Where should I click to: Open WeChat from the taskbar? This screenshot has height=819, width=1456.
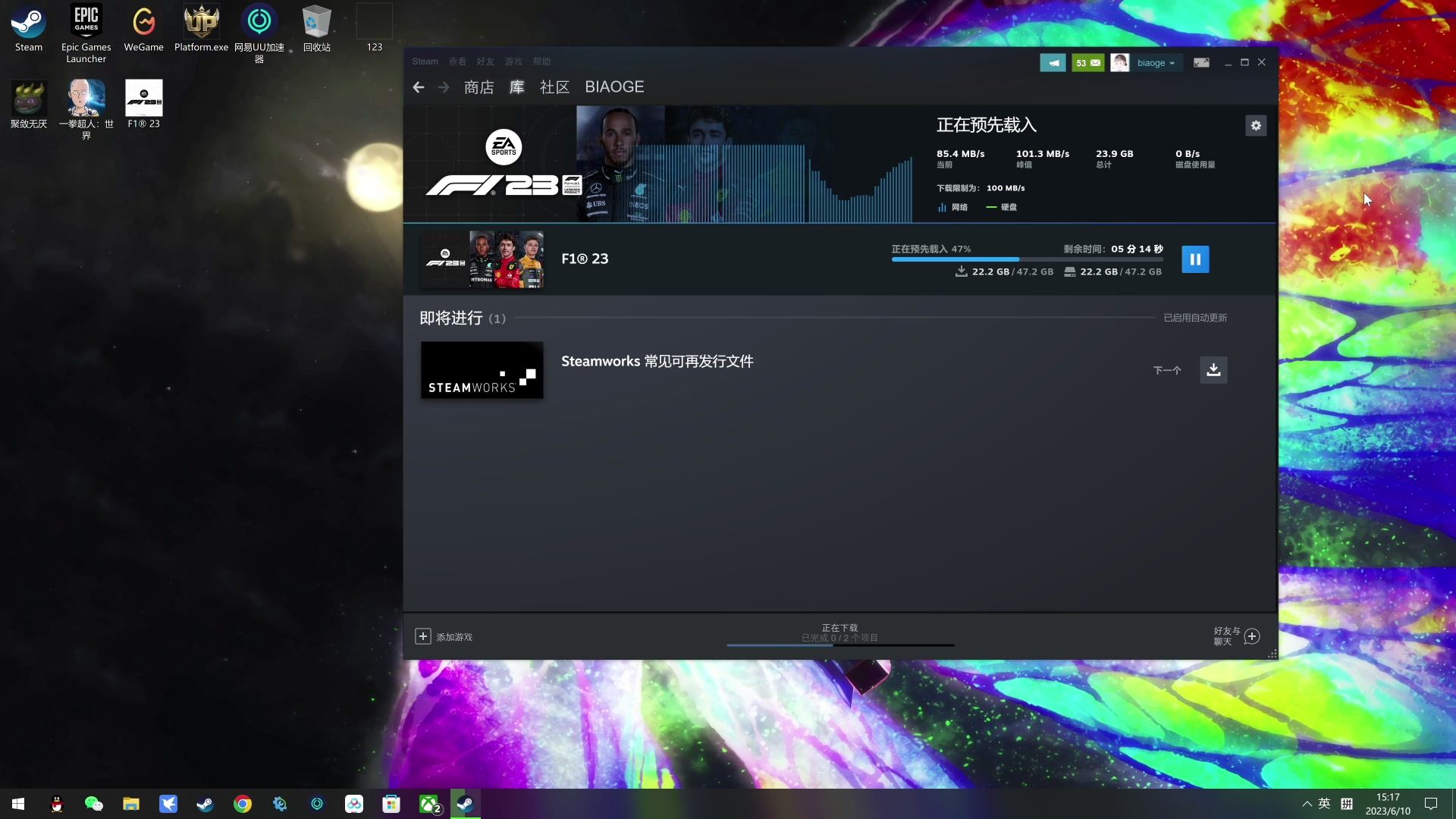coord(94,804)
